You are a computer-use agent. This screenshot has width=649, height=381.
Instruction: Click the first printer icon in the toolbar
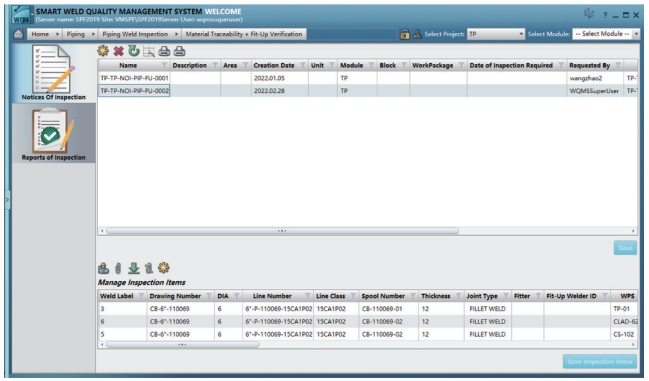click(x=164, y=51)
